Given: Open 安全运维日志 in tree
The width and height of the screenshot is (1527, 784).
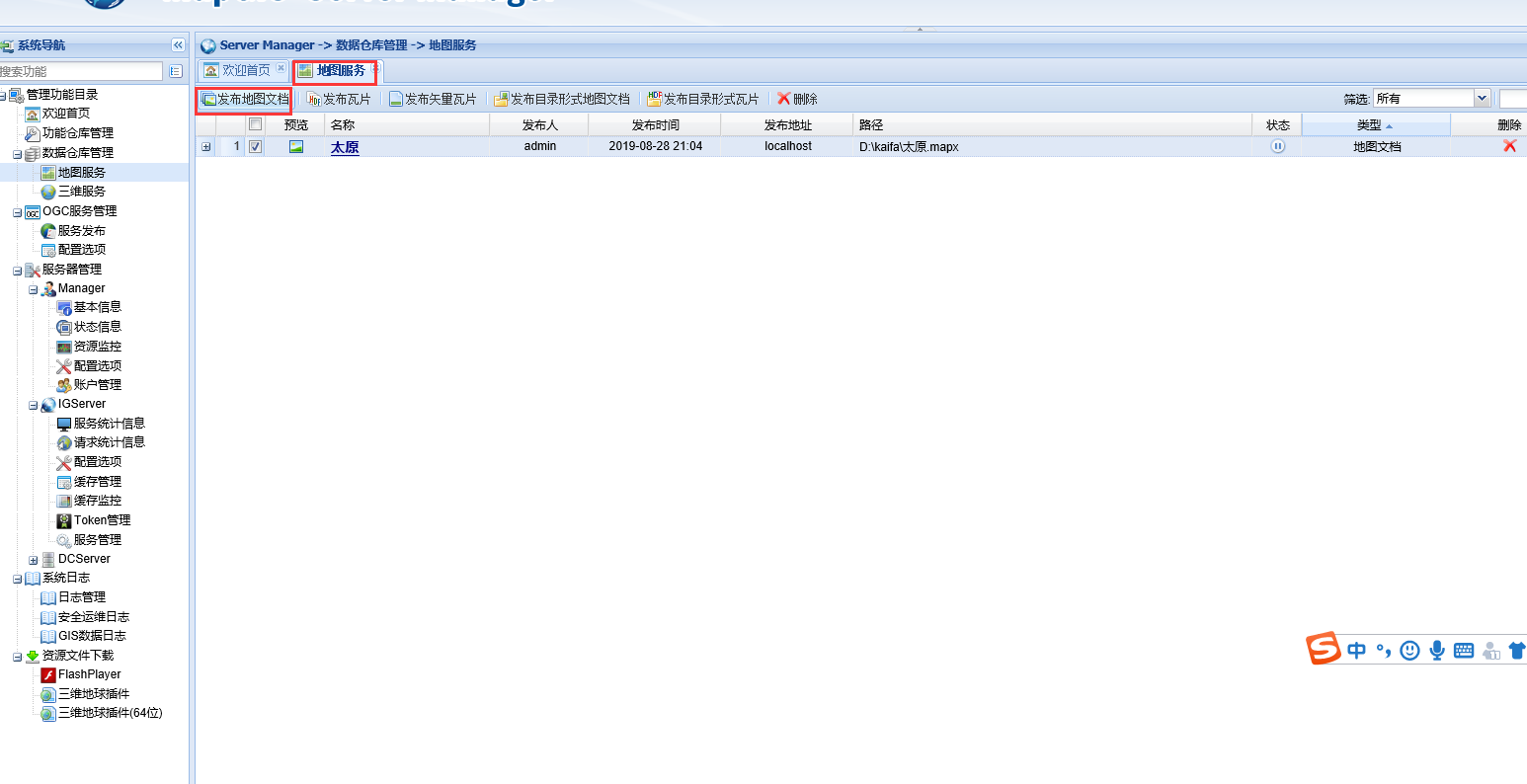Looking at the screenshot, I should click(93, 617).
